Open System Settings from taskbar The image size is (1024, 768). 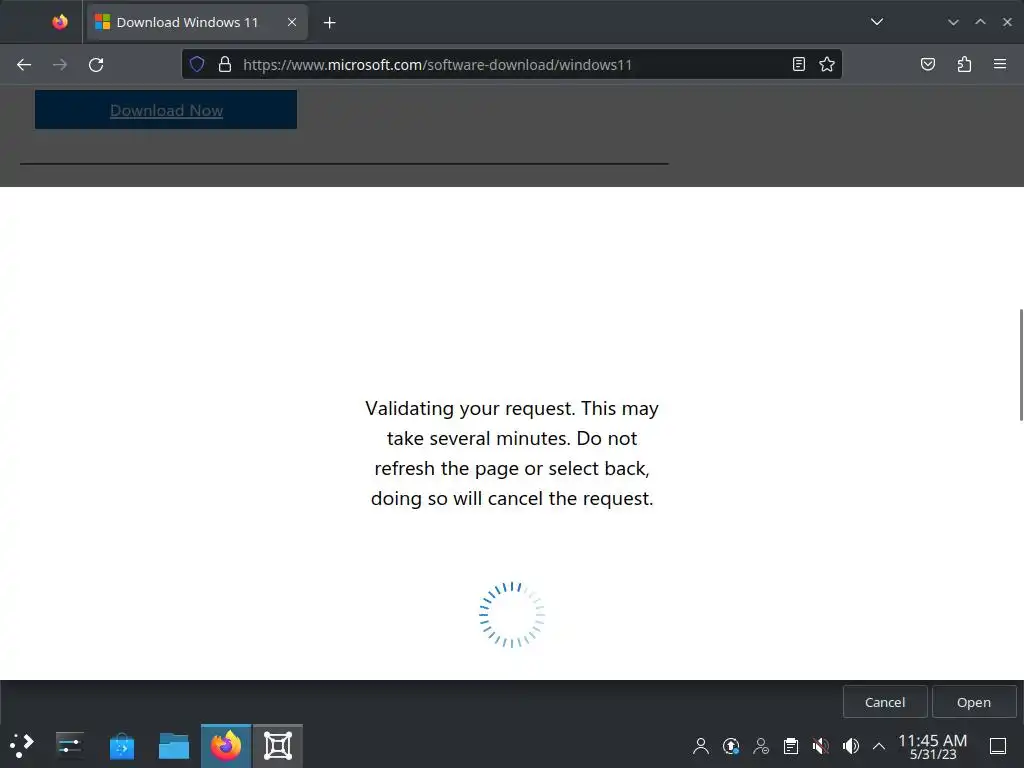[x=70, y=745]
